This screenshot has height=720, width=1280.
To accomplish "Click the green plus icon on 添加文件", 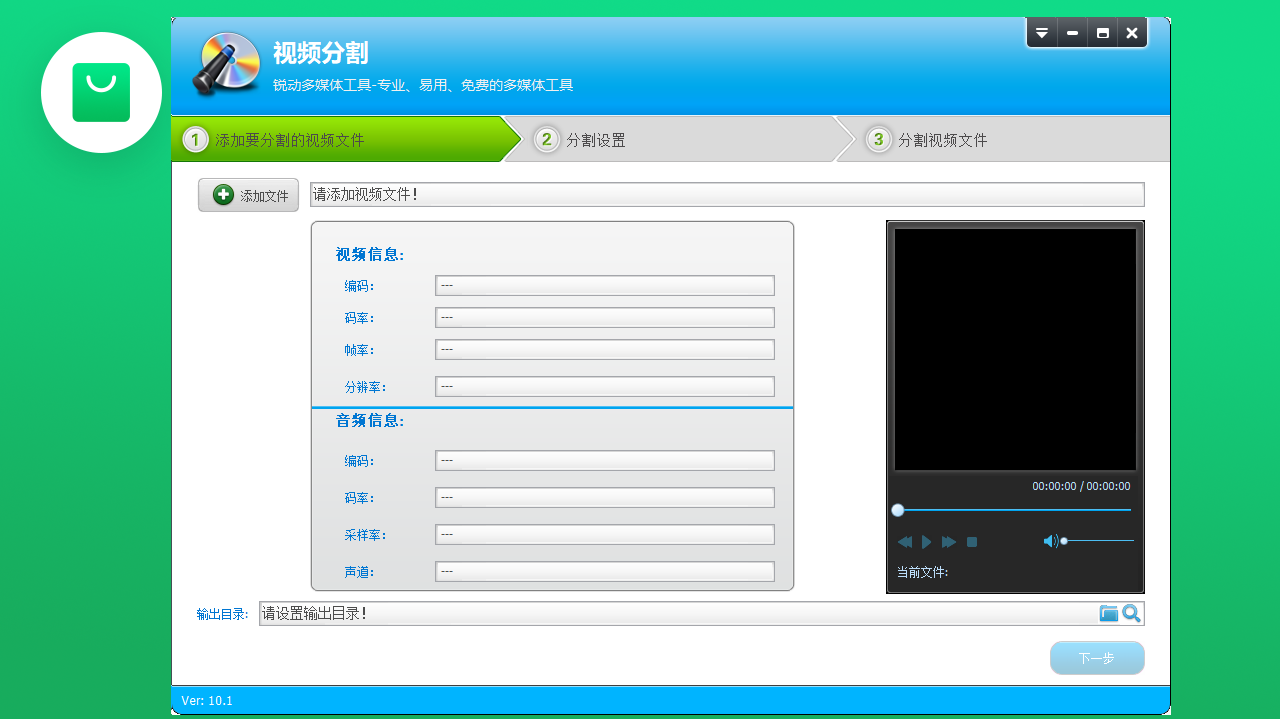I will tap(222, 194).
